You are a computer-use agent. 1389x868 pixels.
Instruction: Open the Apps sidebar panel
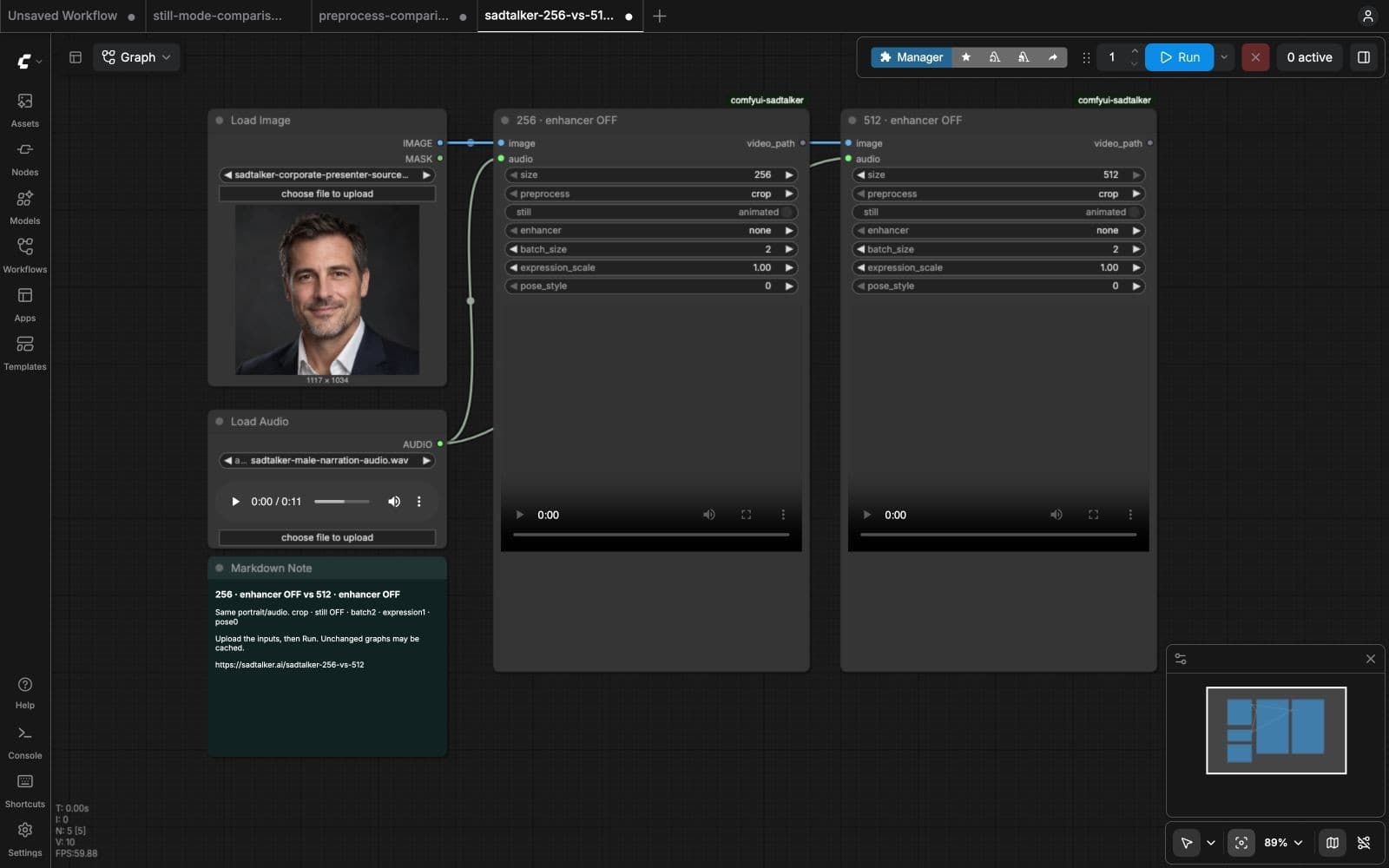[24, 305]
